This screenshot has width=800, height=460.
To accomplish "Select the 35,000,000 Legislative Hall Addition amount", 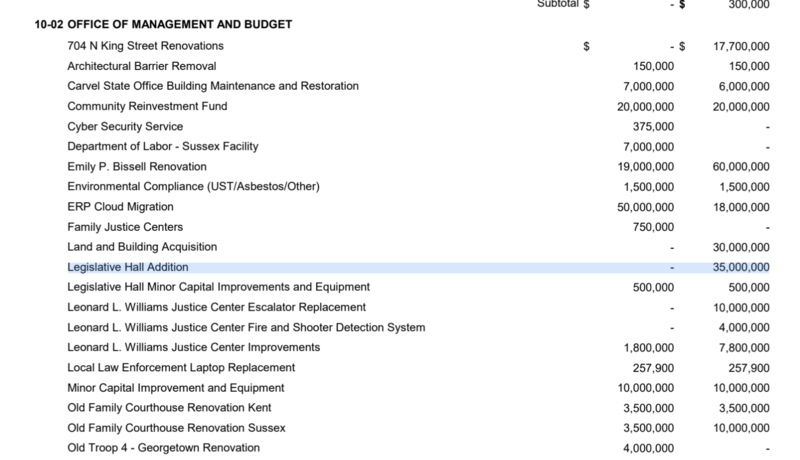I will 741,267.
